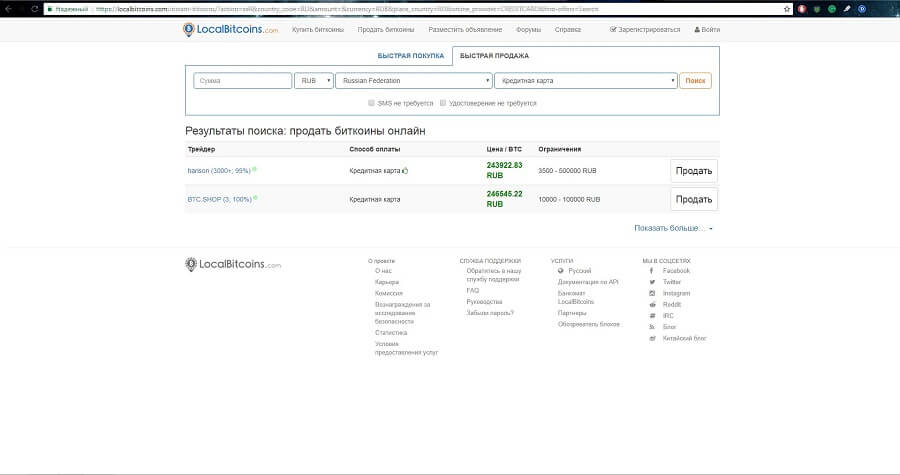Viewport: 900px width, 475px height.
Task: Click the browser reload icon
Action: pos(35,8)
